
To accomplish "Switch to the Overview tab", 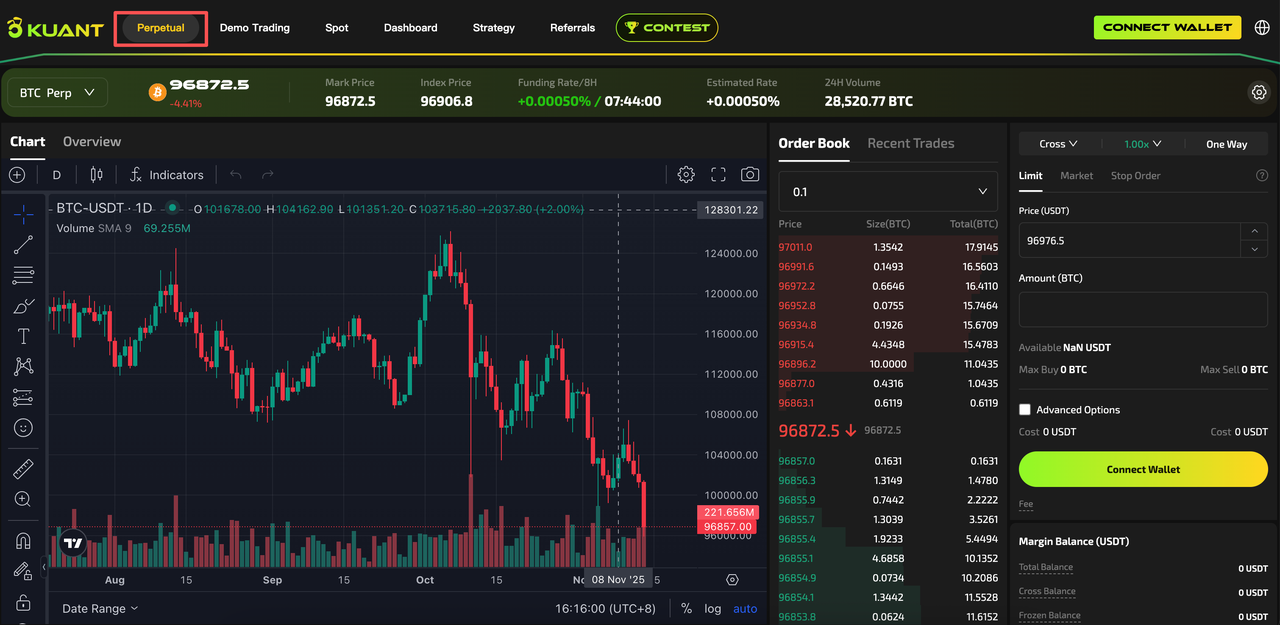I will [x=92, y=142].
